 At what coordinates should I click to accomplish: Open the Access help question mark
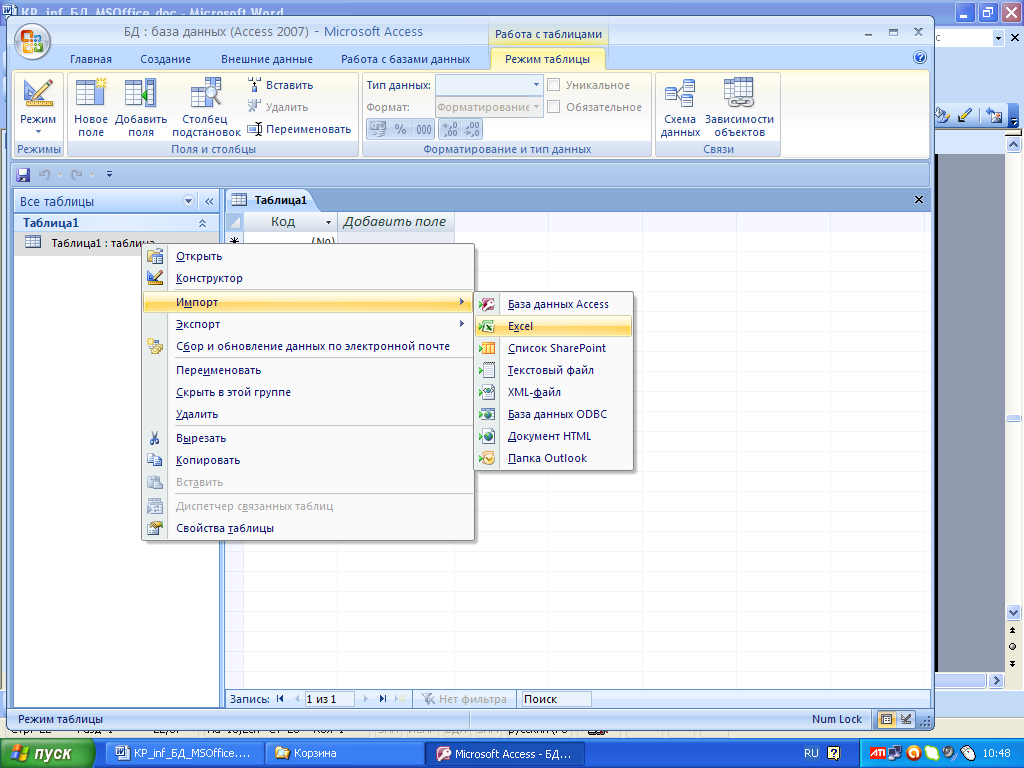point(920,57)
